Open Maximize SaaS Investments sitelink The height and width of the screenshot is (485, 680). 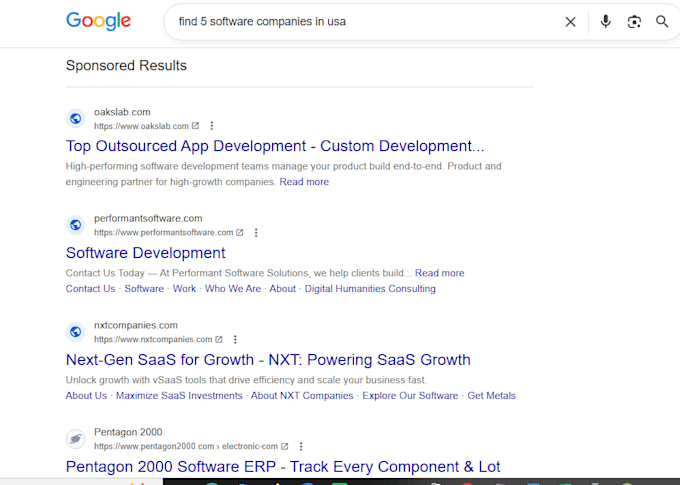click(179, 396)
